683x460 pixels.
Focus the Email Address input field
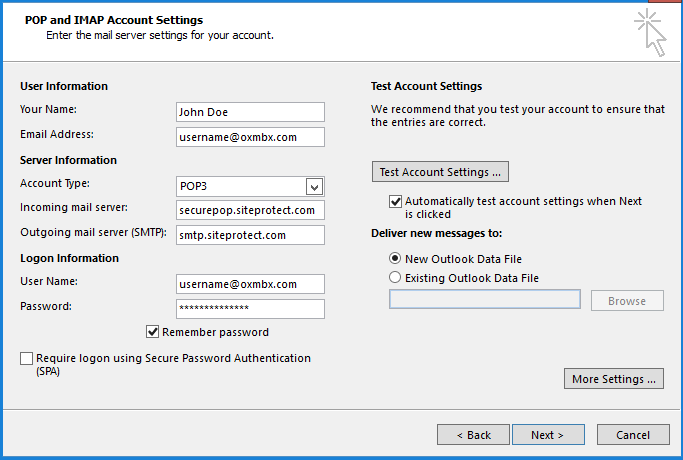[x=250, y=137]
